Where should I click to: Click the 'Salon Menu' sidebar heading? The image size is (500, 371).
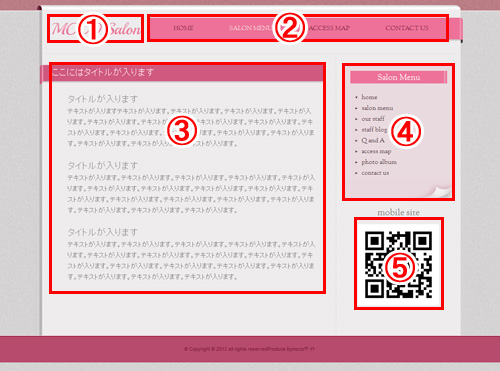[x=398, y=77]
